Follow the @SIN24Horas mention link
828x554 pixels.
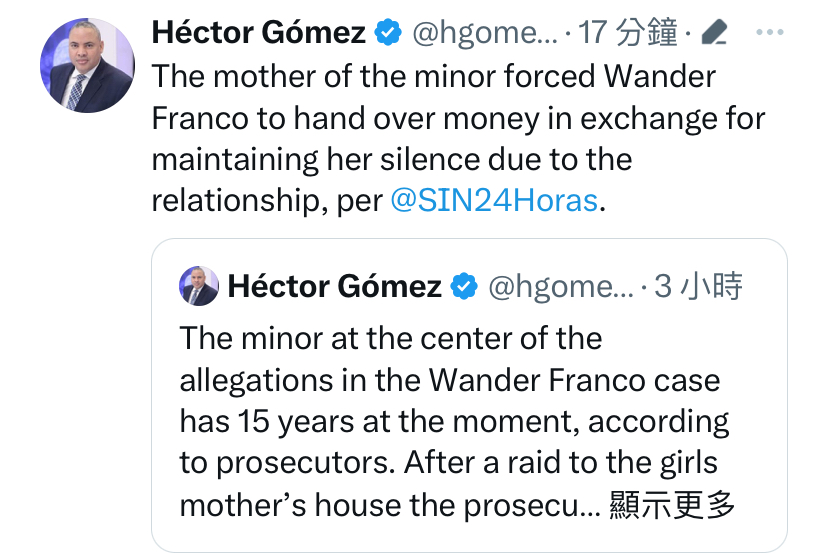tap(493, 200)
